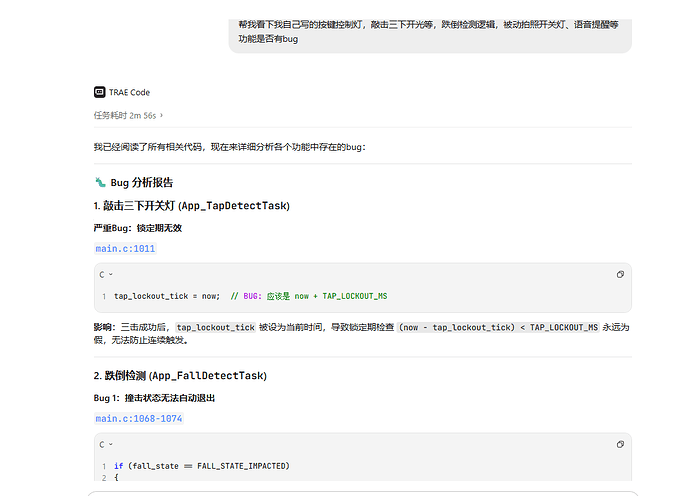The image size is (690, 496).
Task: Copy the fall_state code block
Action: 620,445
